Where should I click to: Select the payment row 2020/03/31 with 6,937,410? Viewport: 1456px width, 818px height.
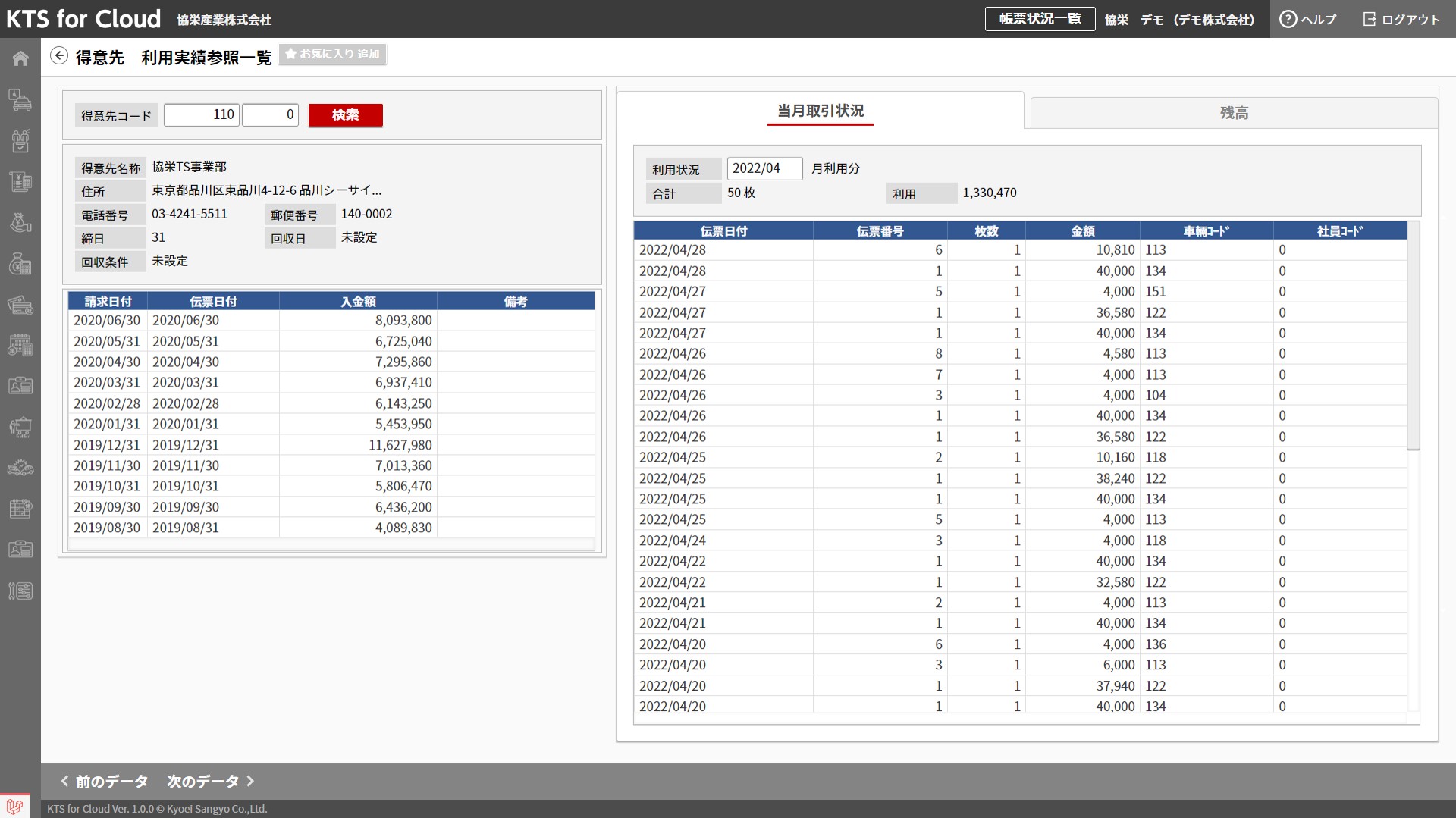coord(331,383)
